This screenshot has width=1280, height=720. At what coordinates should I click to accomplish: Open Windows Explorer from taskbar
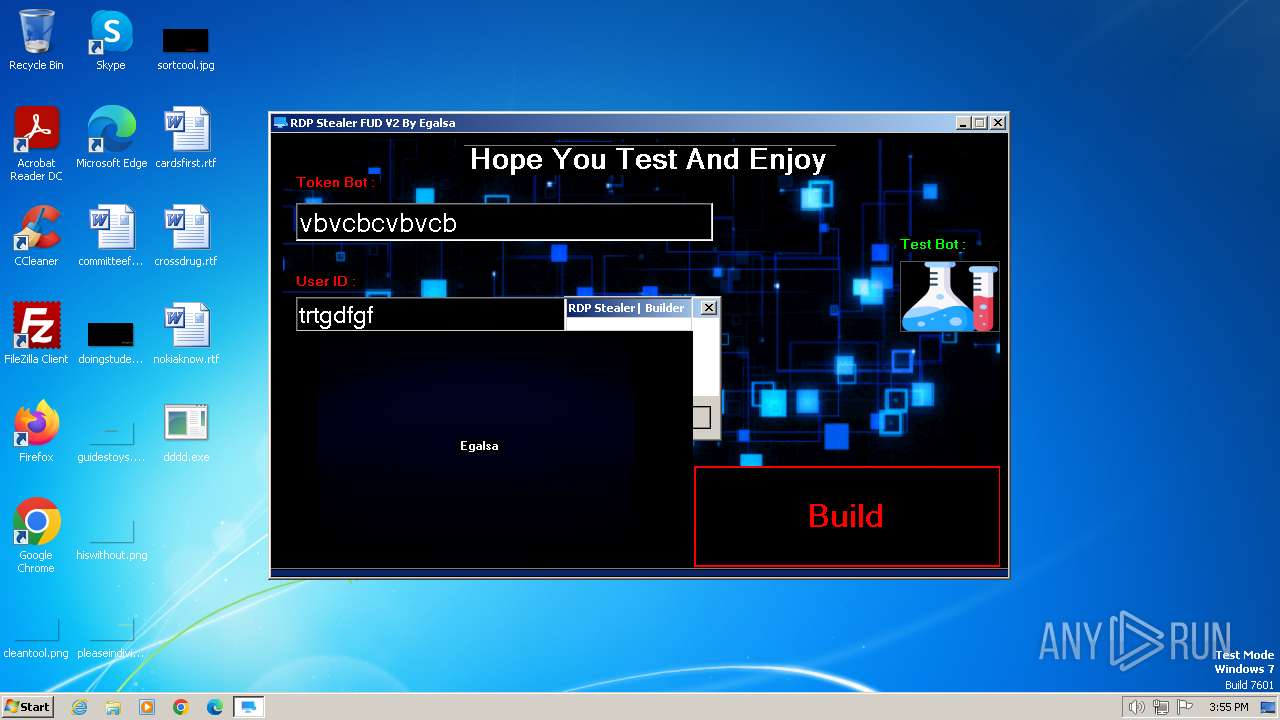(113, 707)
